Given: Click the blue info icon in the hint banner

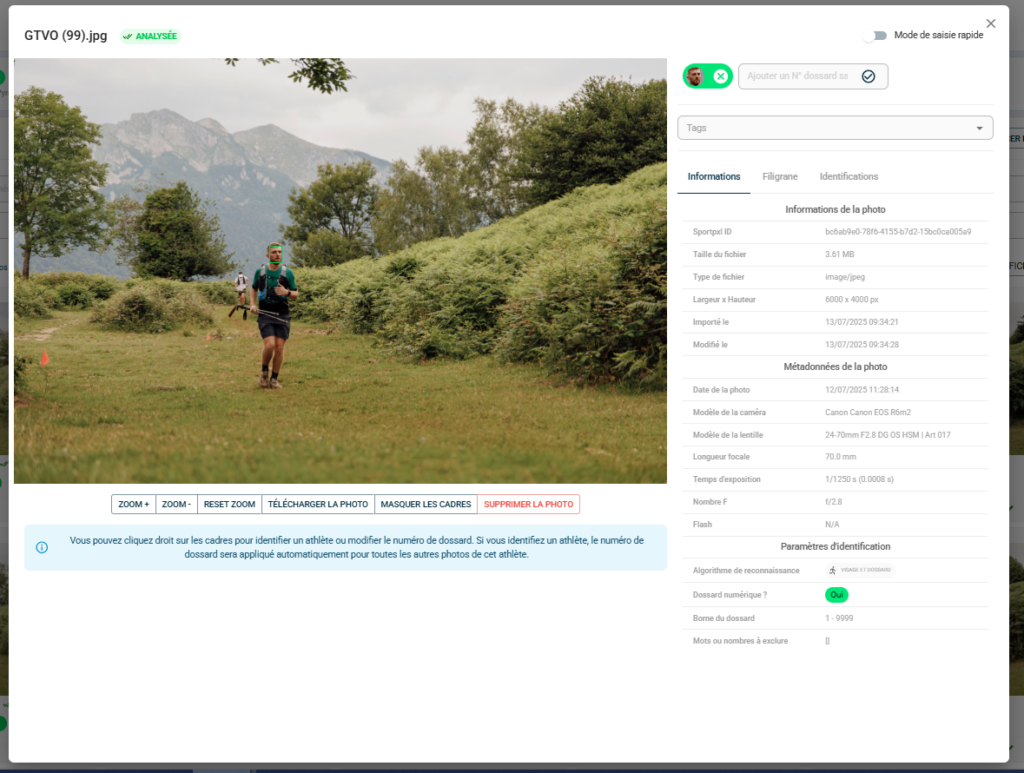Looking at the screenshot, I should click(x=42, y=547).
